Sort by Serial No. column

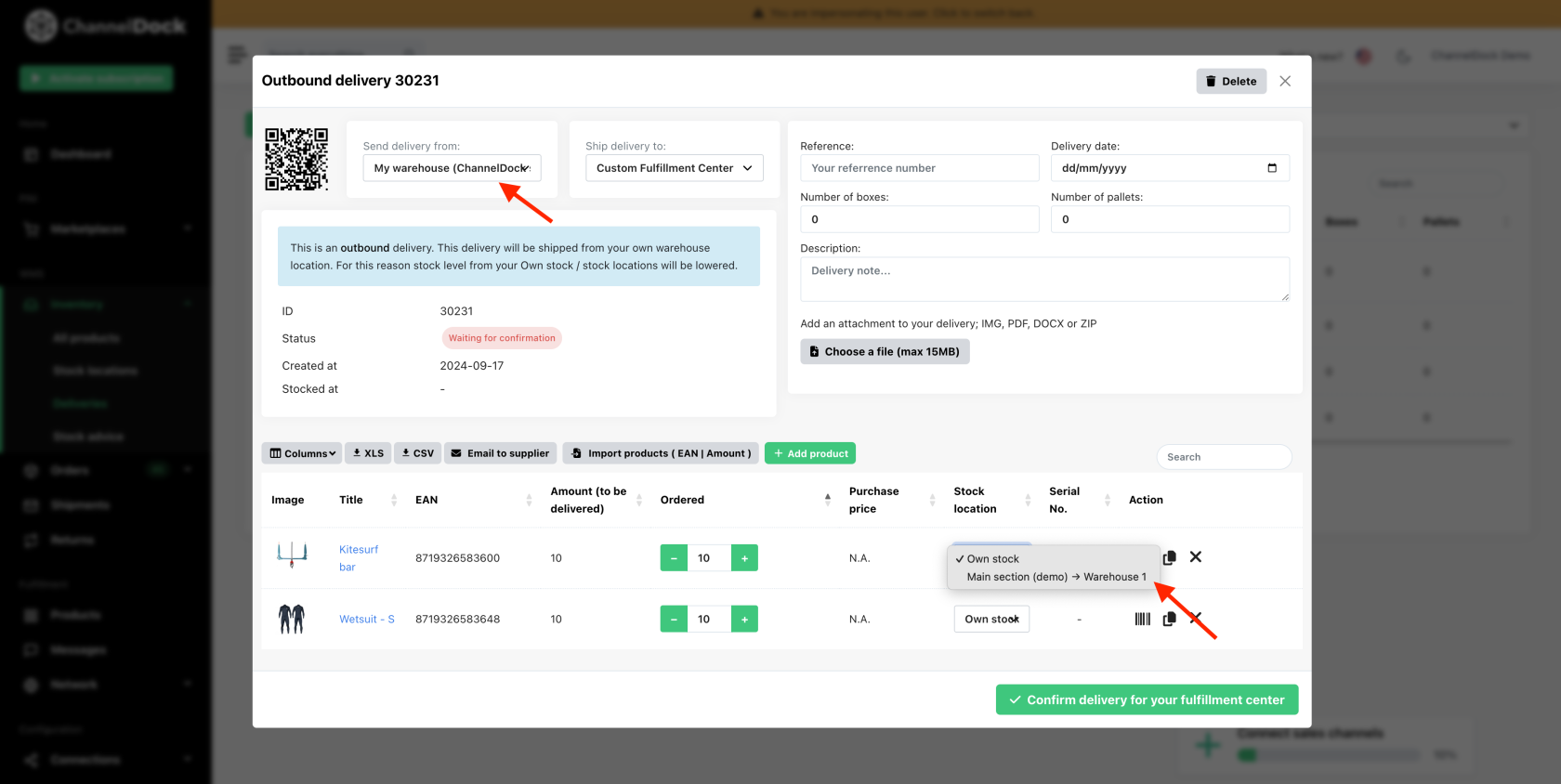[x=1107, y=500]
